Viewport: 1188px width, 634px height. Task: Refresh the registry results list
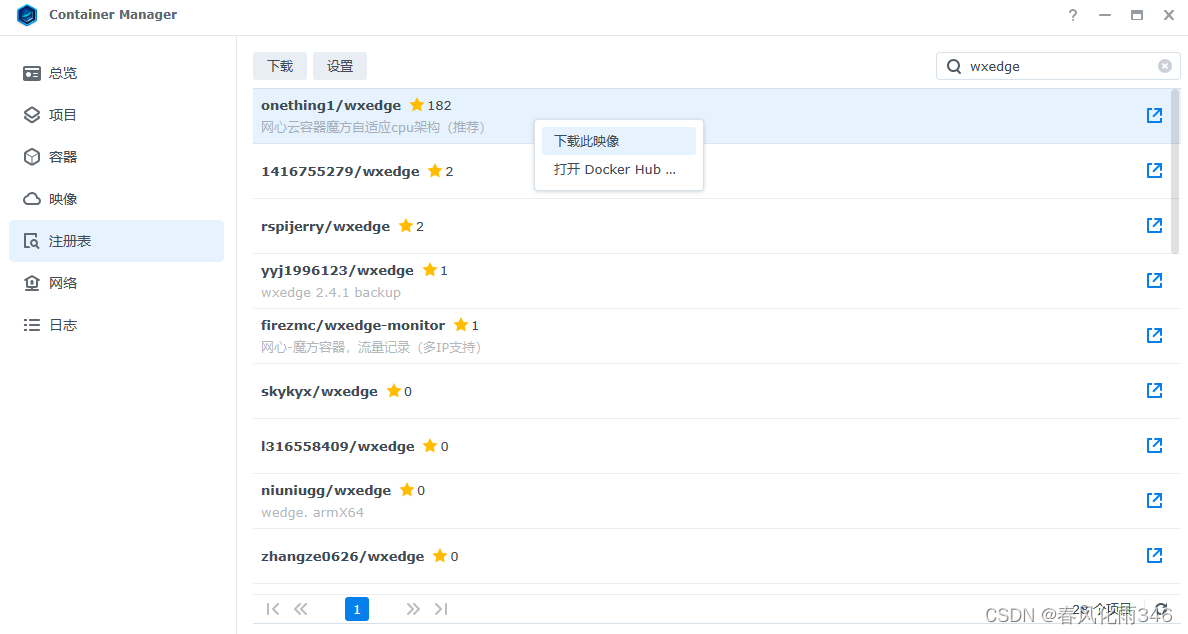(x=1161, y=609)
